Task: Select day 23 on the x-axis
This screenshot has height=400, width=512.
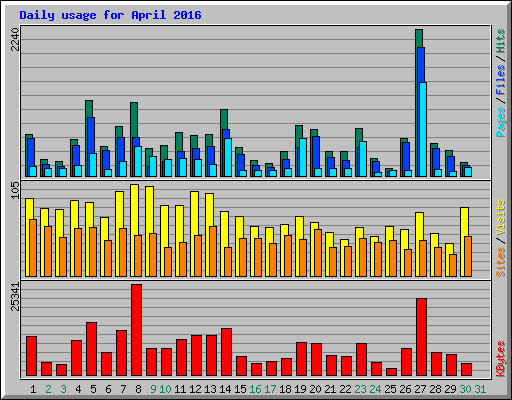Action: tap(360, 389)
